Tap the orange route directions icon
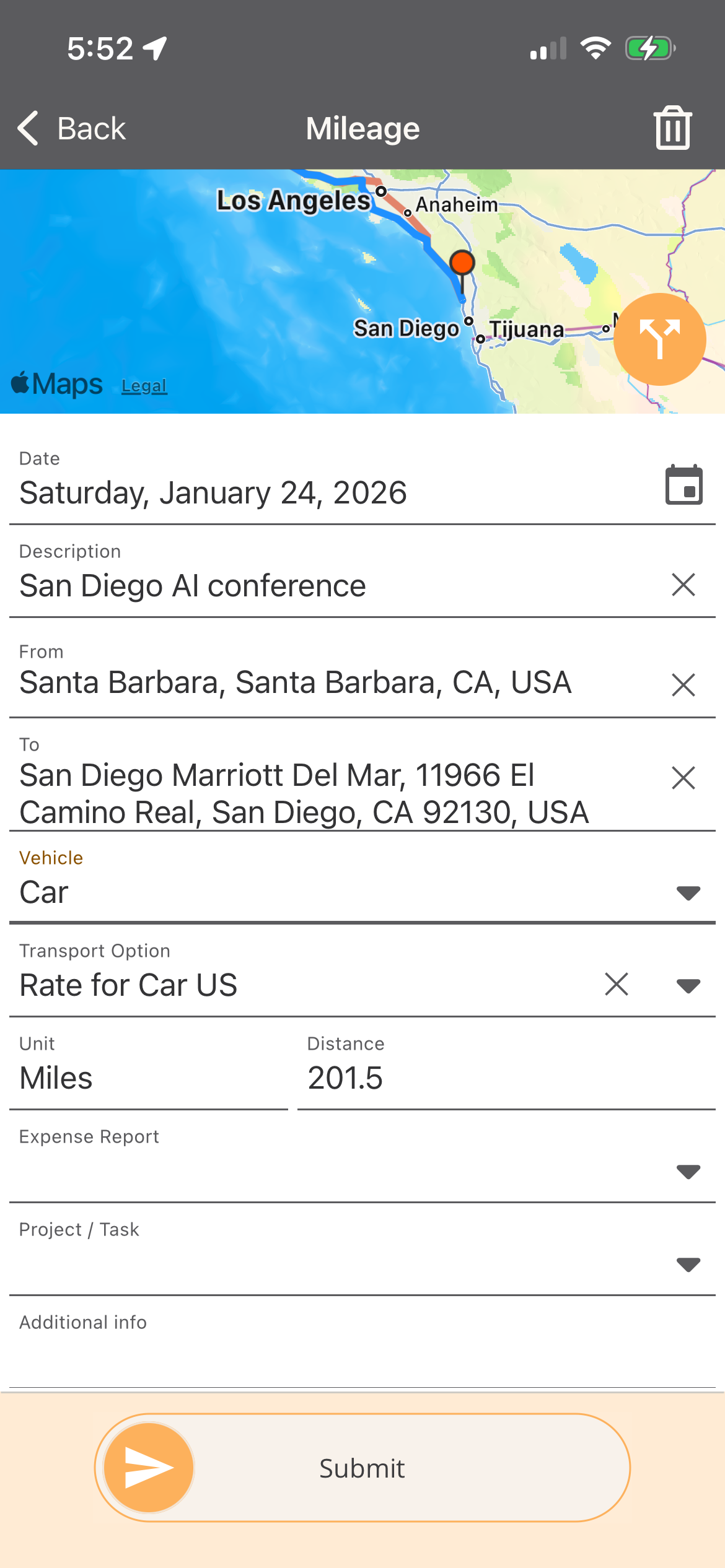This screenshot has height=1568, width=725. 659,339
